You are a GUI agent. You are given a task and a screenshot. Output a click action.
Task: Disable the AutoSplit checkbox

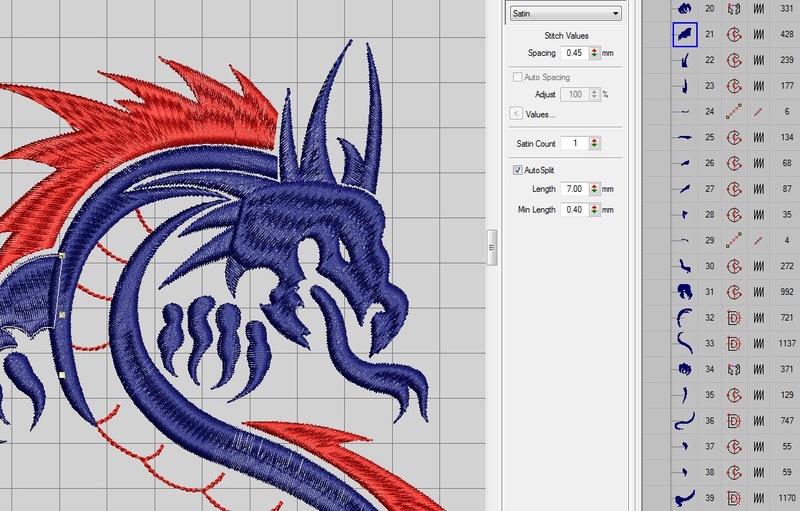(x=517, y=171)
